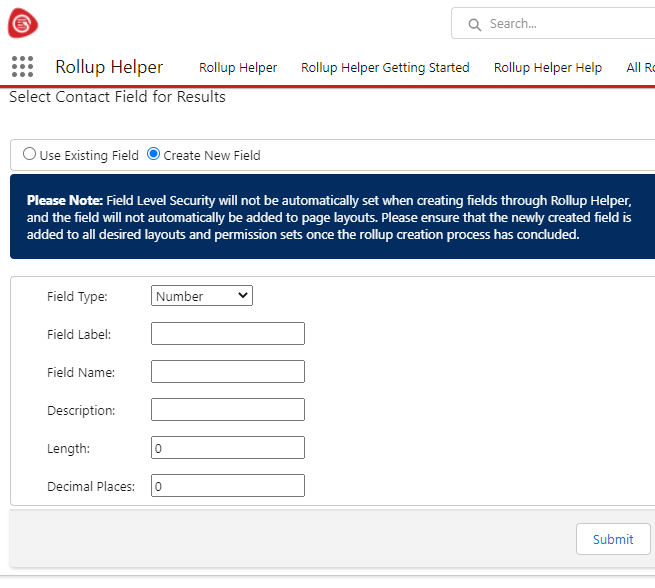This screenshot has width=655, height=588.
Task: Open the App Launcher dots grid
Action: (x=22, y=67)
